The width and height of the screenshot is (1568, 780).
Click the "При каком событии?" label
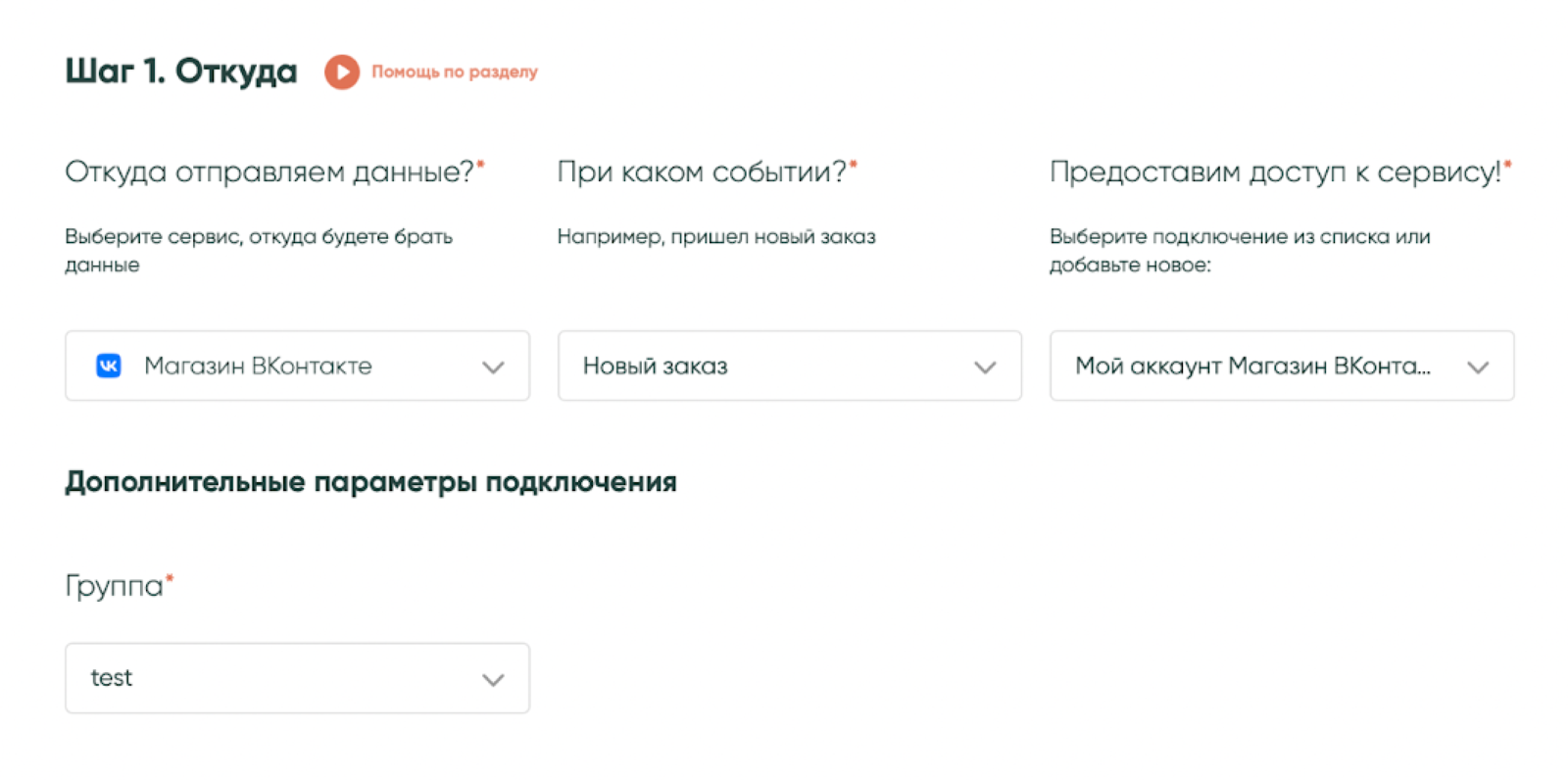pos(702,171)
